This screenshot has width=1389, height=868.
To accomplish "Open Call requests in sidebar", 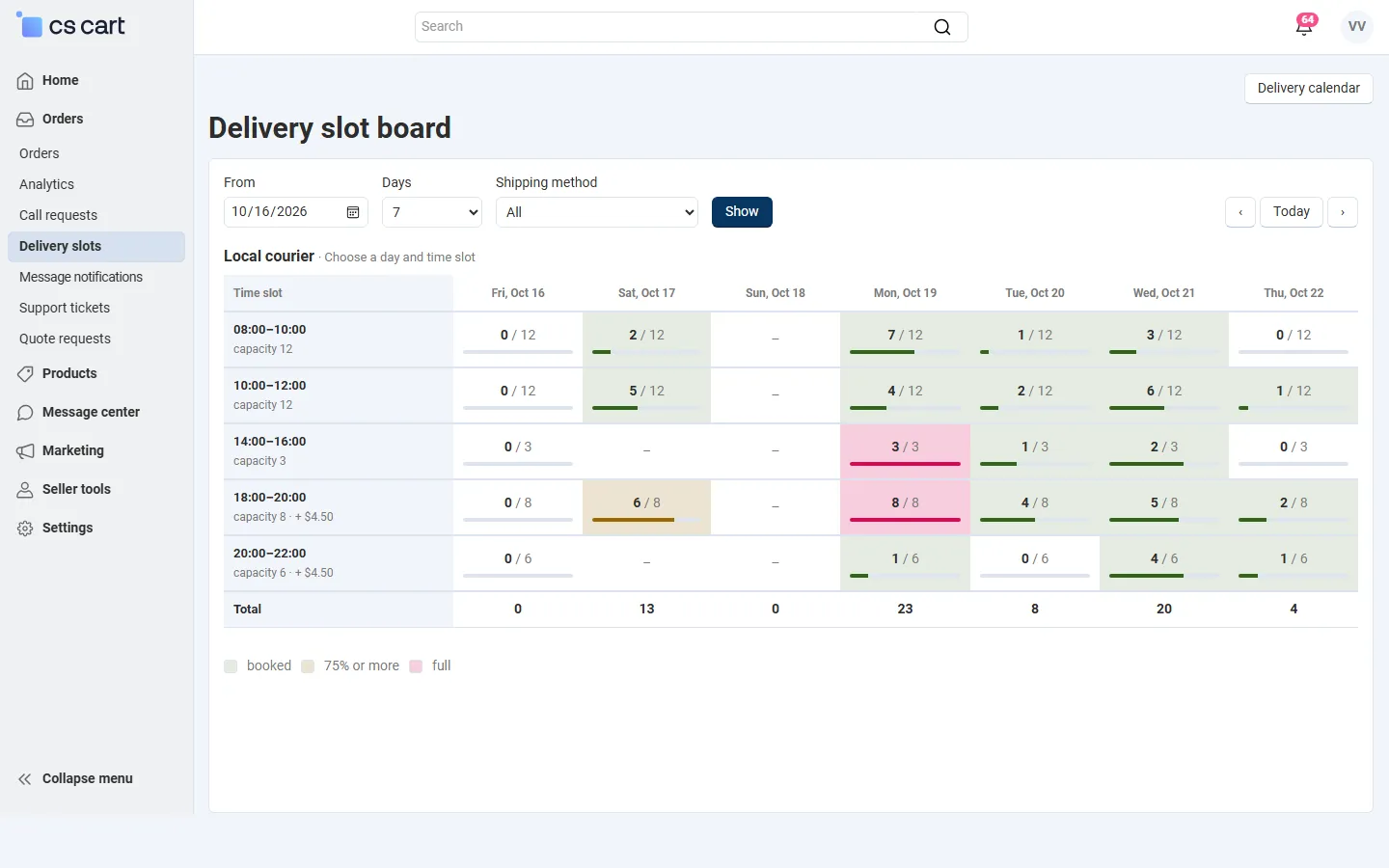I will [96, 215].
